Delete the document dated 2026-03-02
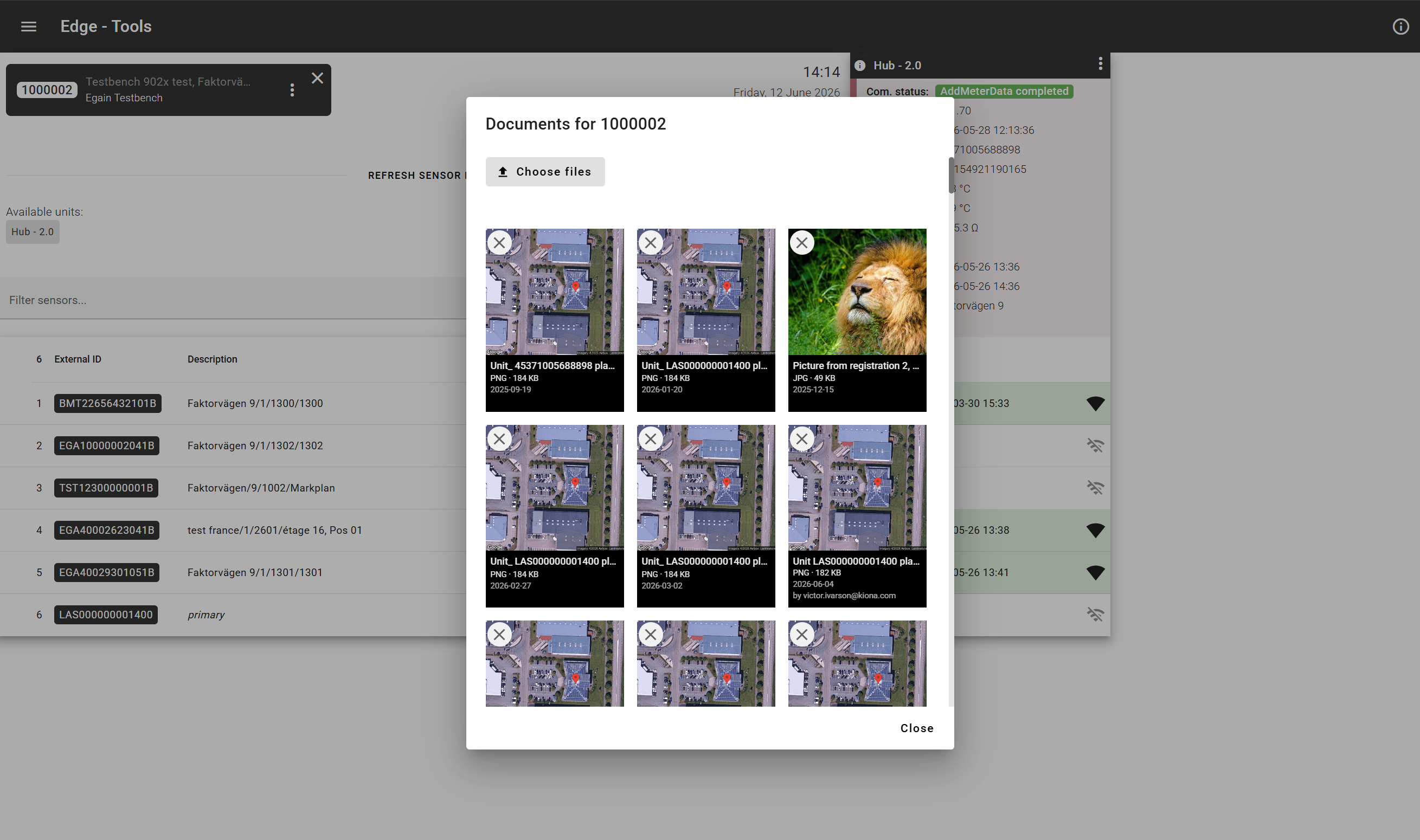This screenshot has height=840, width=1420. [651, 438]
